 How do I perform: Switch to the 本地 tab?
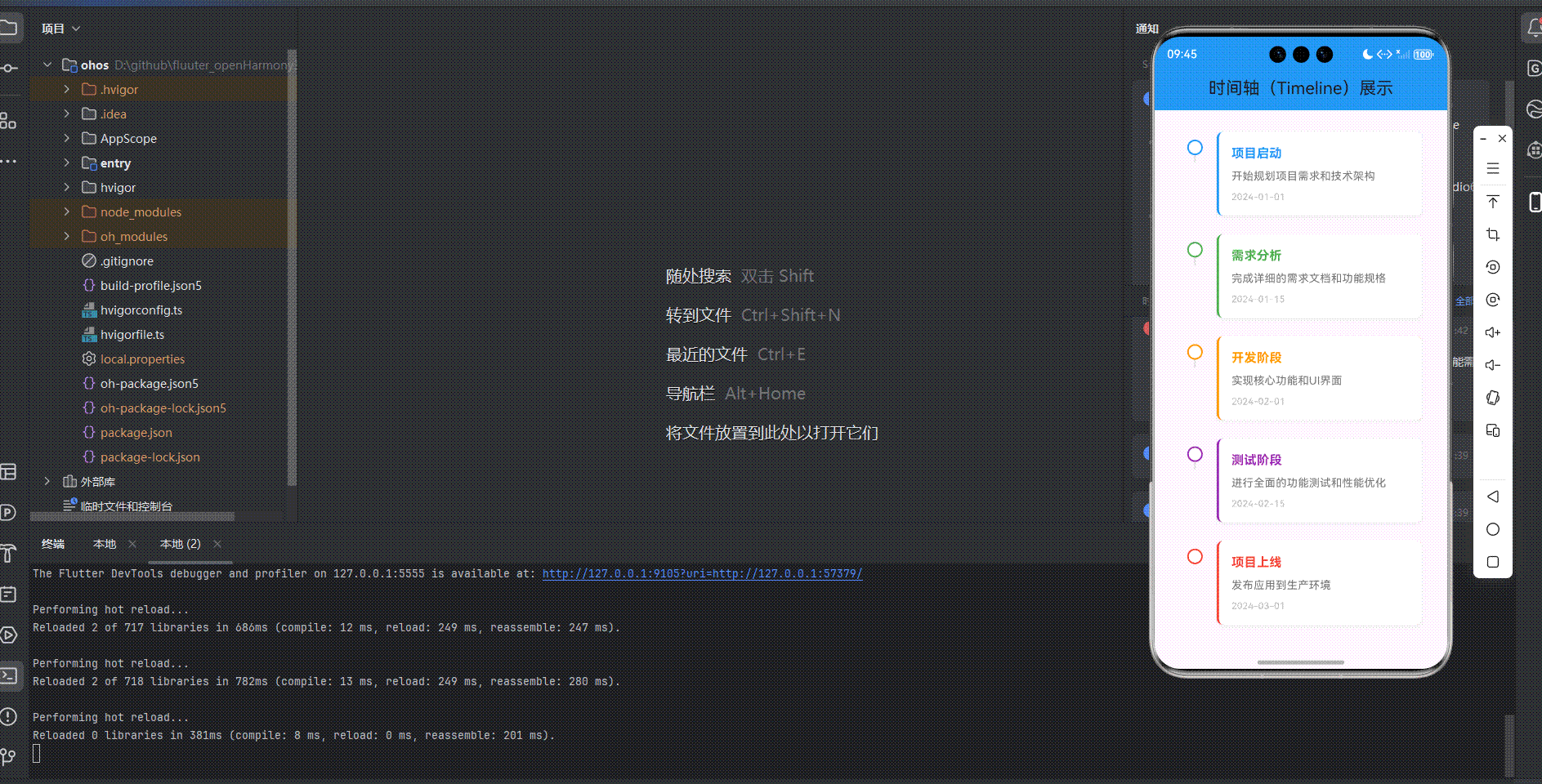[x=104, y=544]
